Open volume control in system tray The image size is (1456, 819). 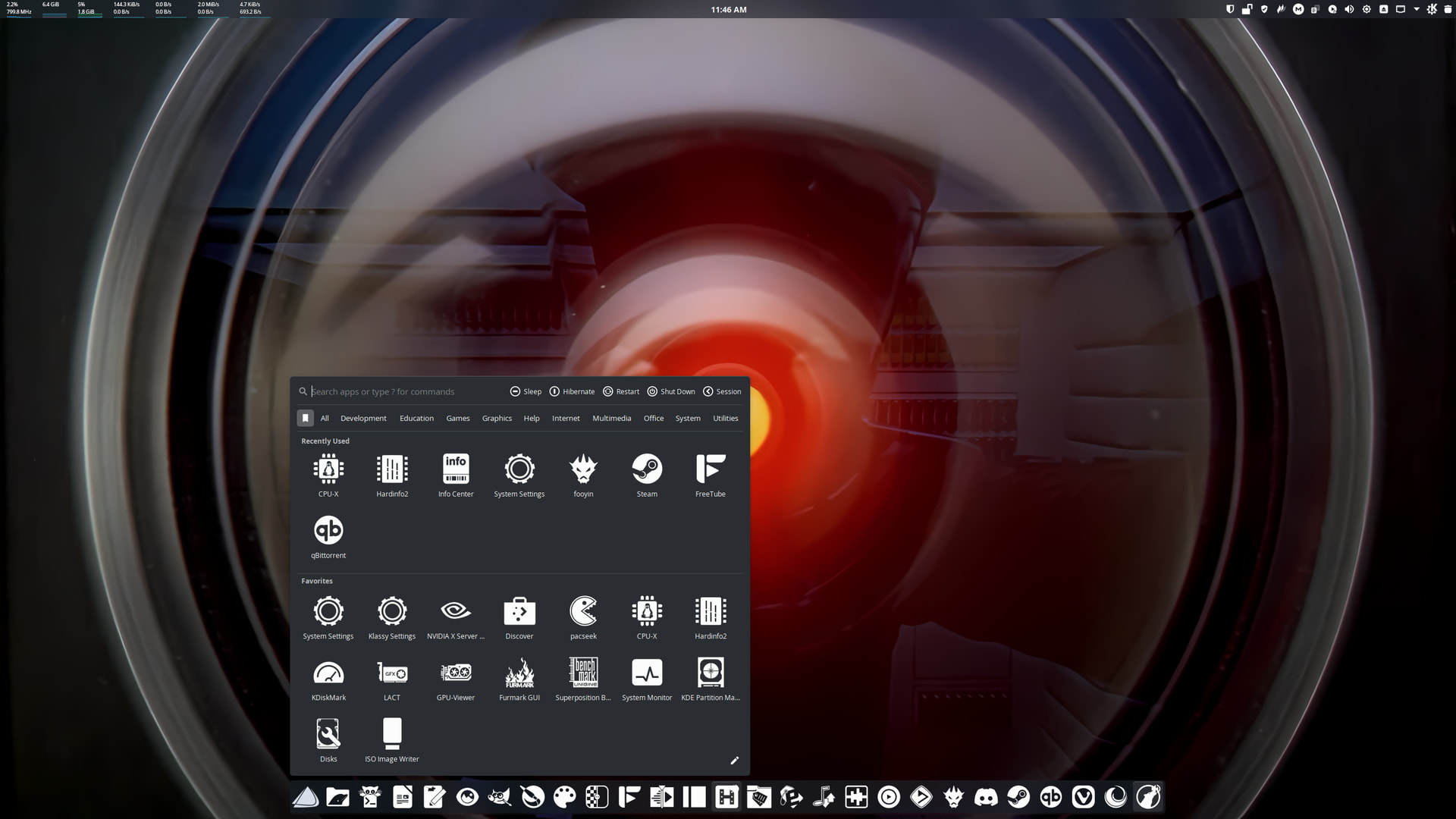1349,9
